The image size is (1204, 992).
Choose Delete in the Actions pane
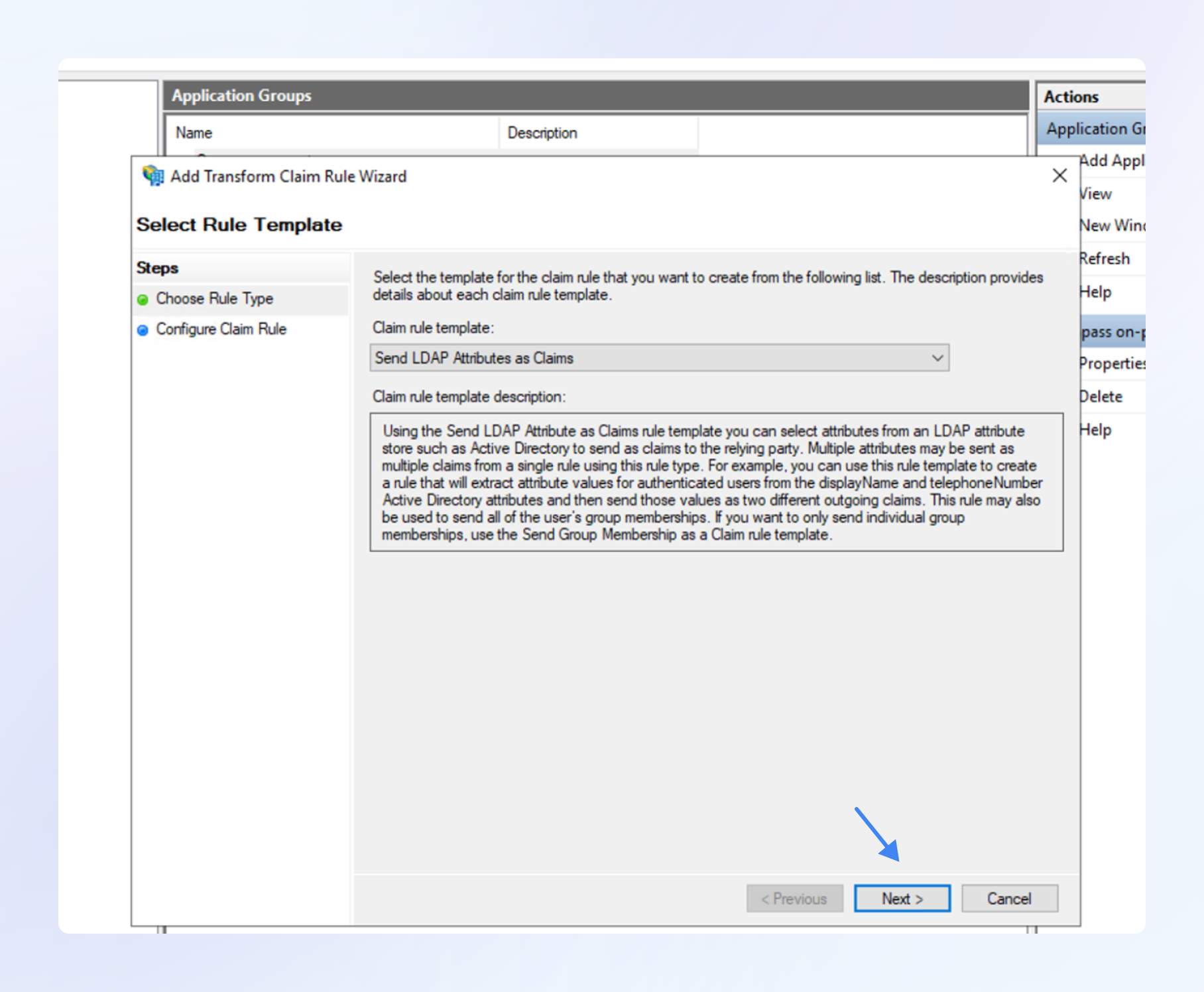1101,397
